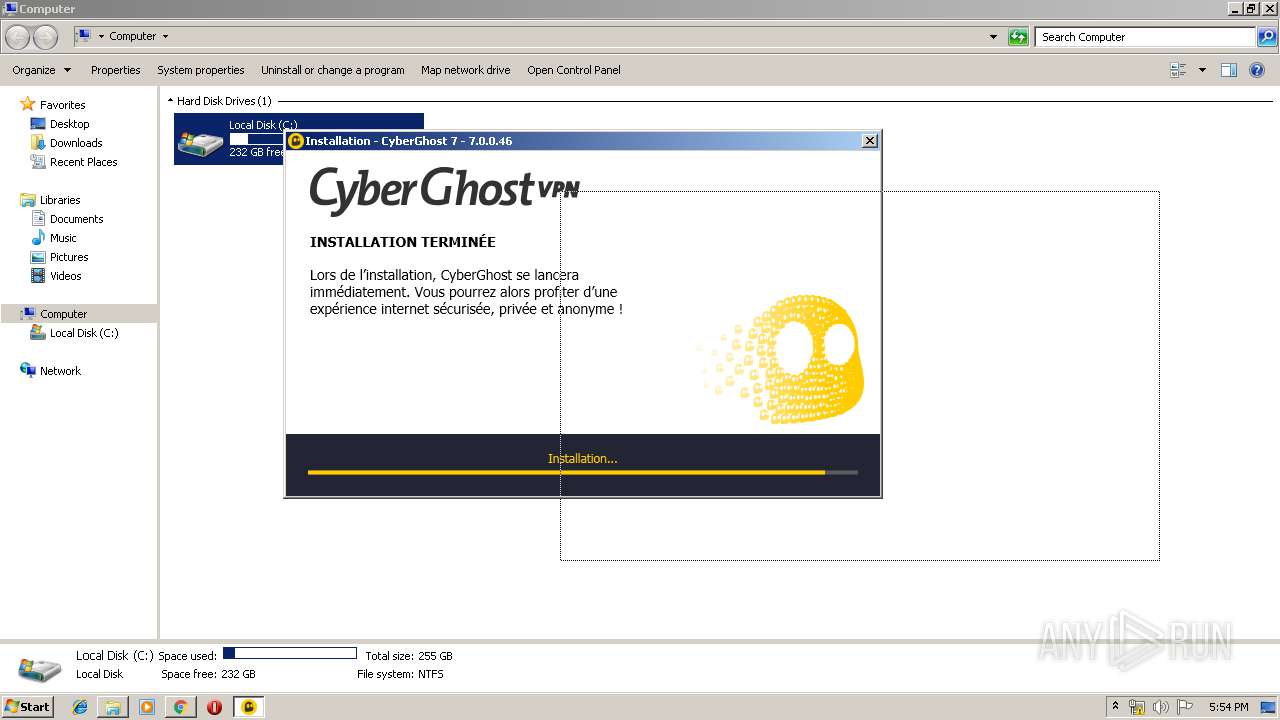Click the search magnifier icon
Image resolution: width=1280 pixels, height=720 pixels.
coord(1266,37)
